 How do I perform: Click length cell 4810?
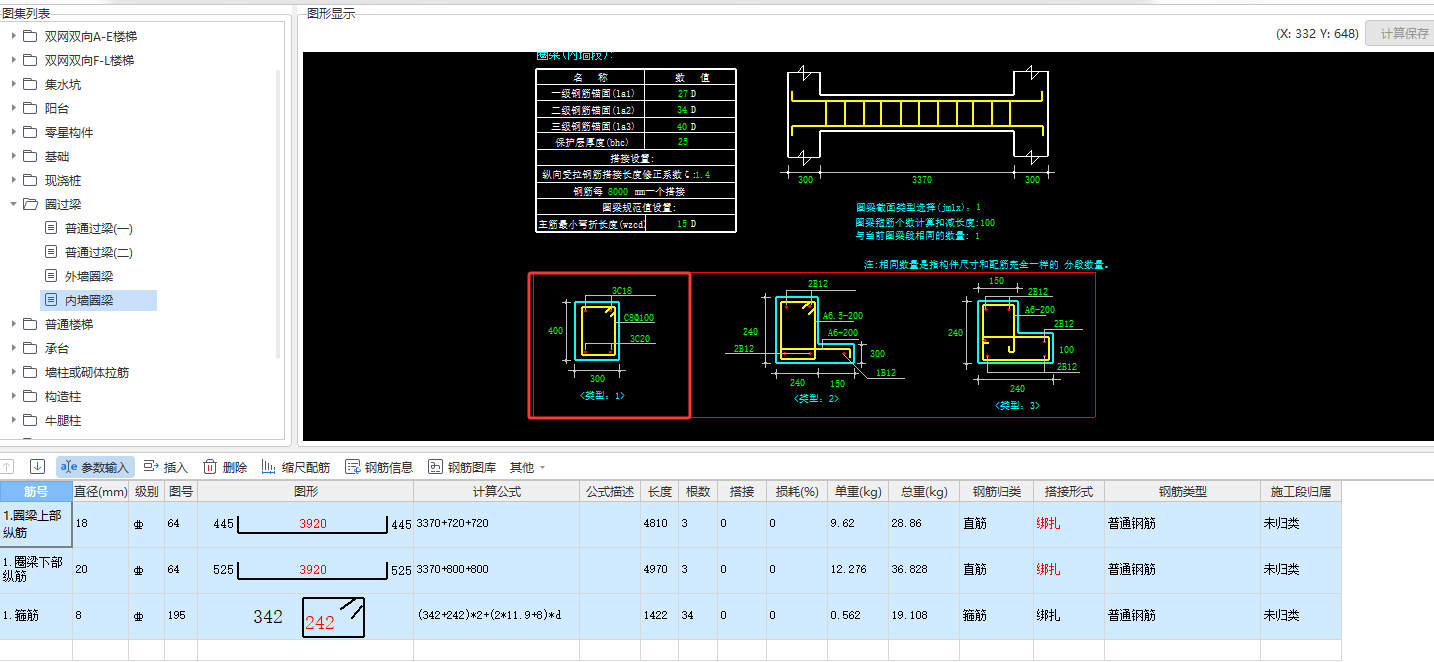pos(659,524)
